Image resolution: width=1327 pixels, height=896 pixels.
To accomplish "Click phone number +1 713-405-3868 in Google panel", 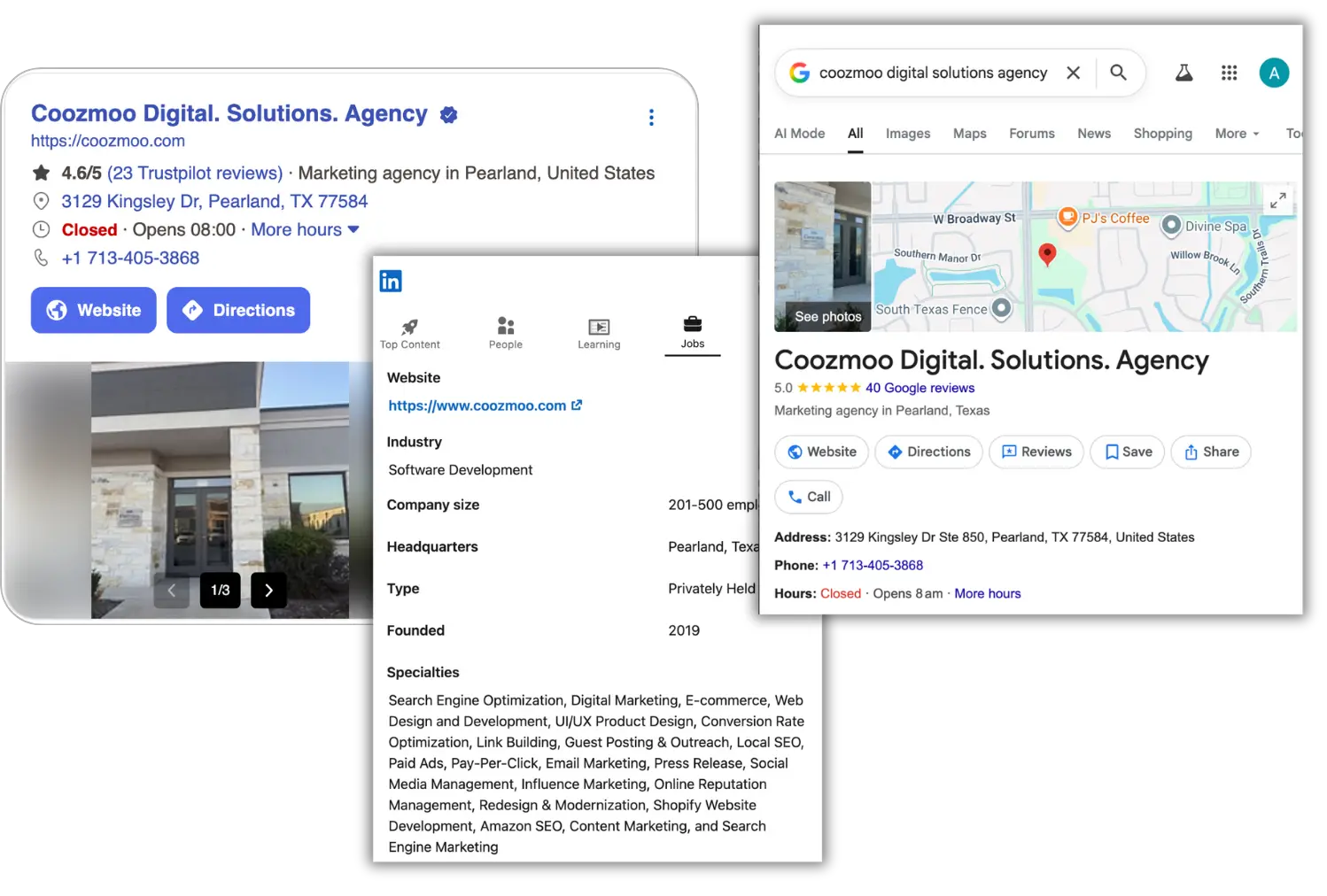I will pos(873,566).
